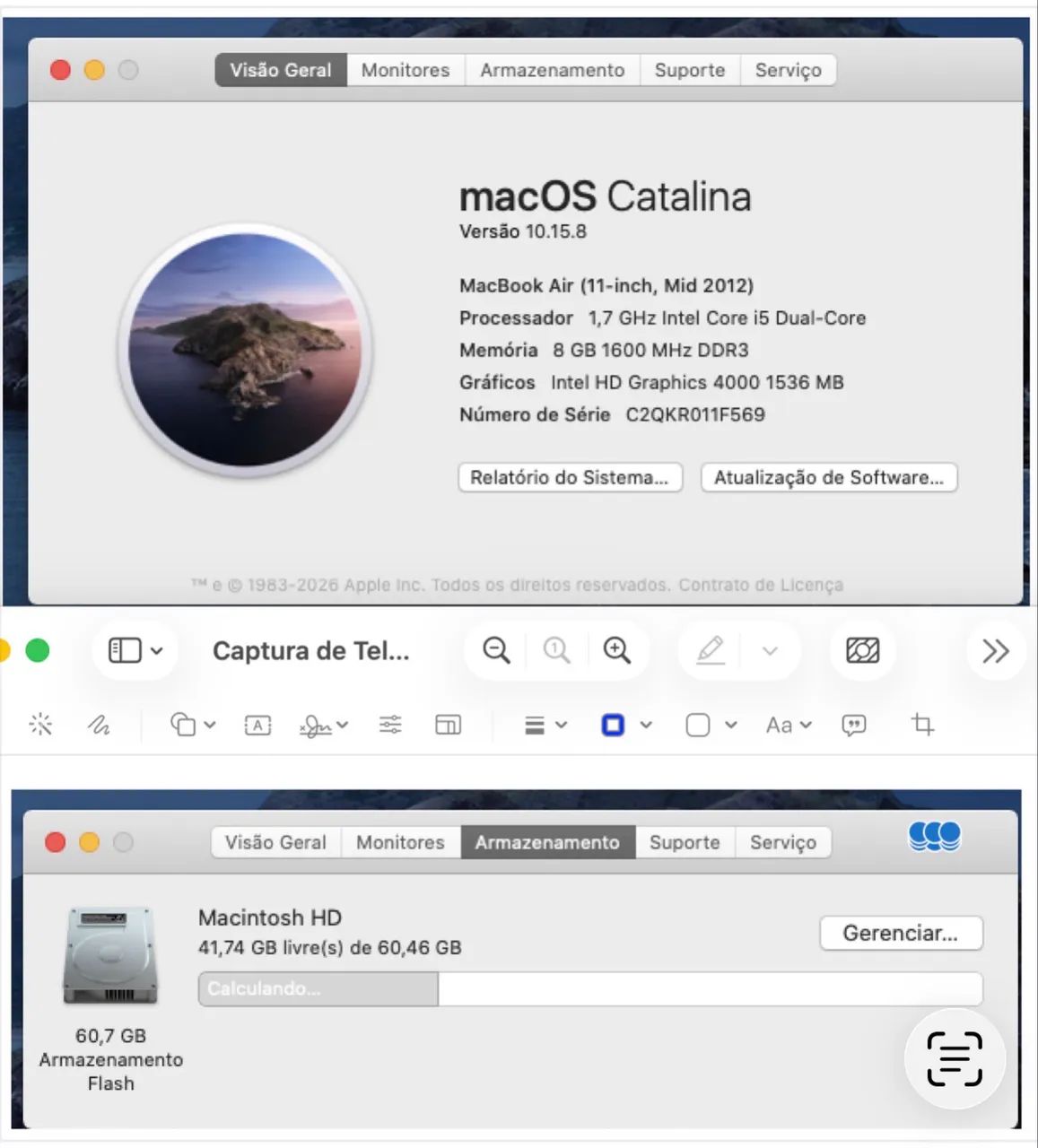Click the actual size magnifier icon
Viewport: 1038px width, 1148px height.
pos(556,650)
